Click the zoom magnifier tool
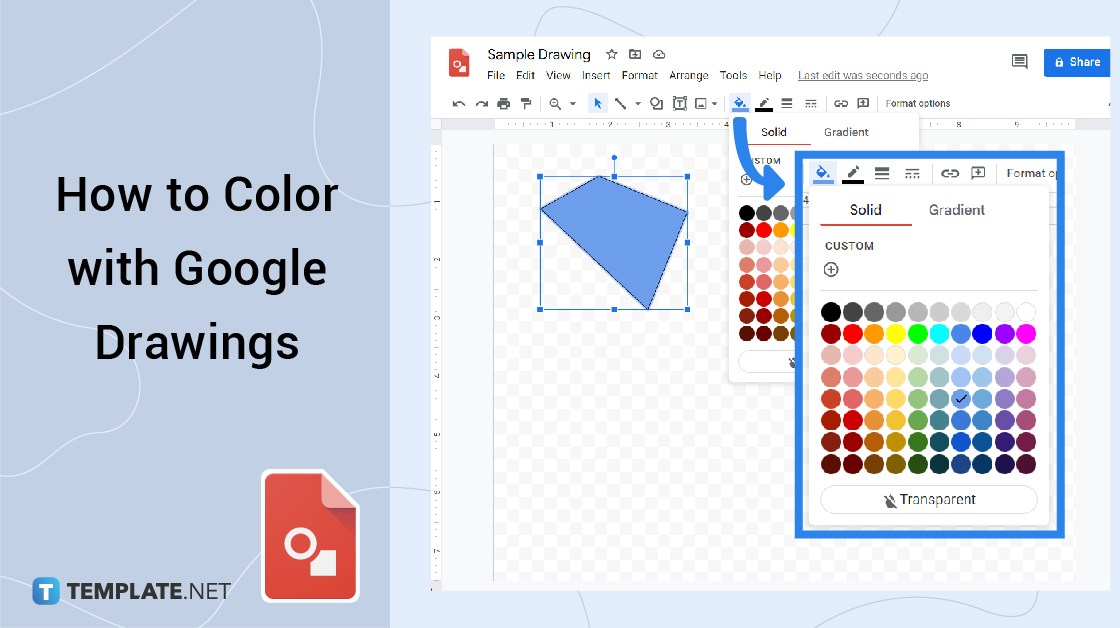The width and height of the screenshot is (1120, 628). tap(555, 104)
